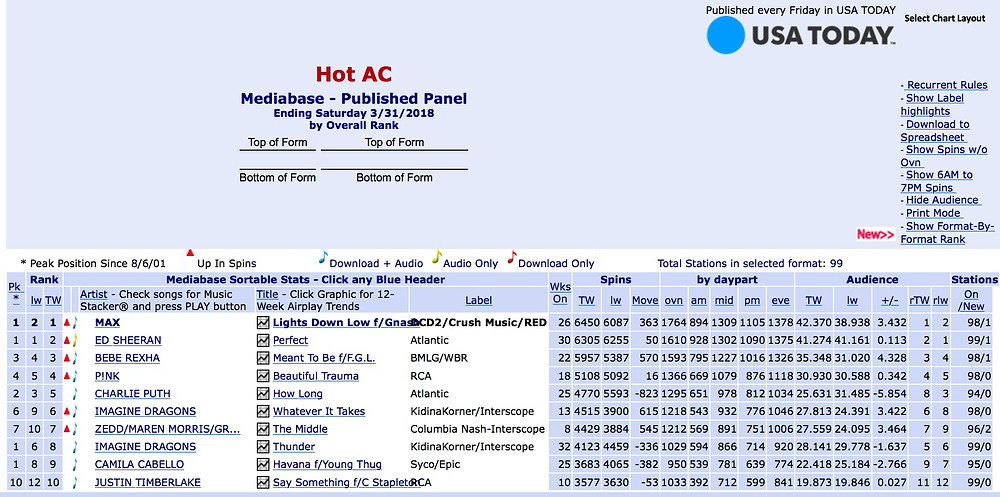
Task: Open the trend graph icon beside Beautiful Trauma
Action: 263,376
